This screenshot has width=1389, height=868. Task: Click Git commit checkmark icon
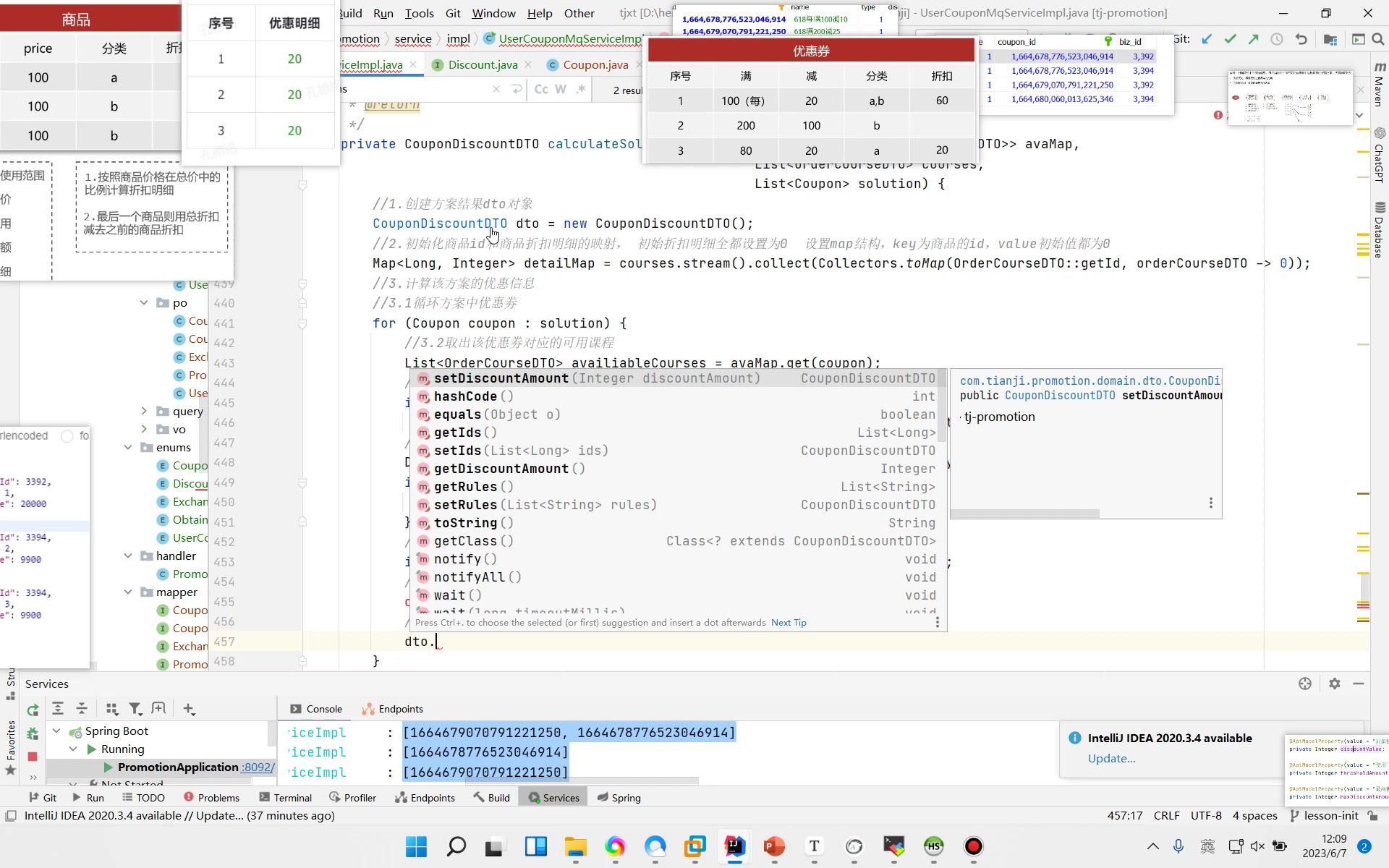pyautogui.click(x=1230, y=40)
